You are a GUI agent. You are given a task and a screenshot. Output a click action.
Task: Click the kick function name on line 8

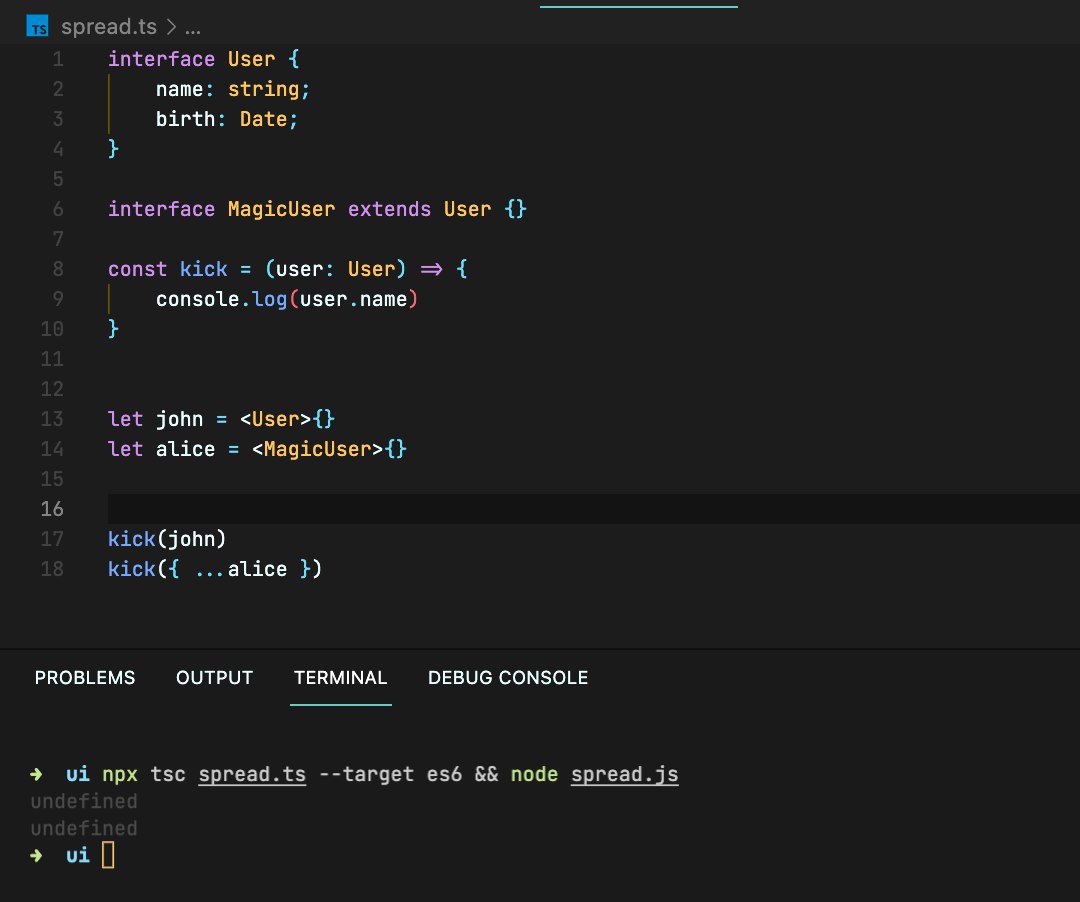[x=203, y=269]
